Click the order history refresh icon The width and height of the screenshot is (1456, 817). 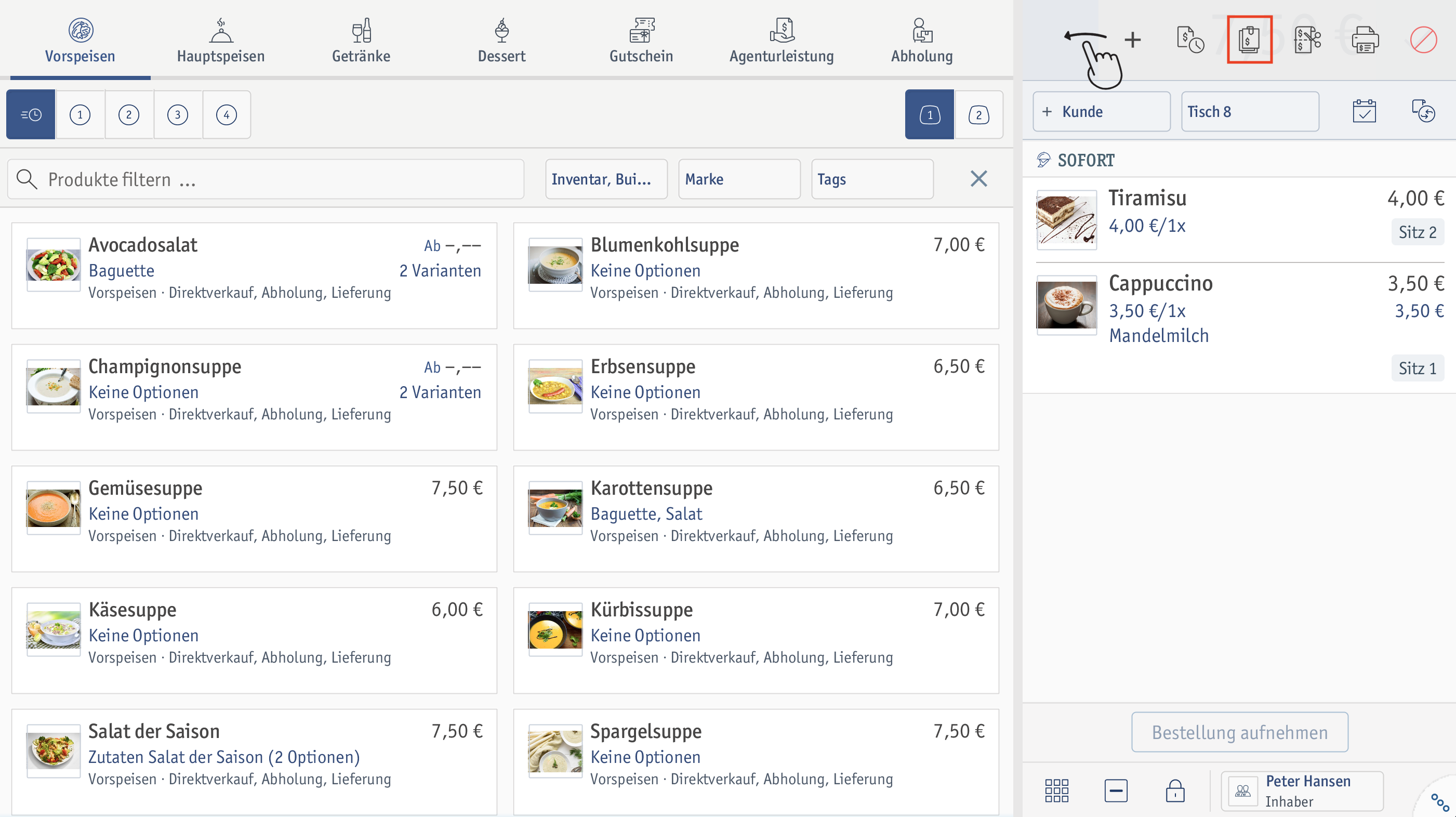tap(1423, 111)
